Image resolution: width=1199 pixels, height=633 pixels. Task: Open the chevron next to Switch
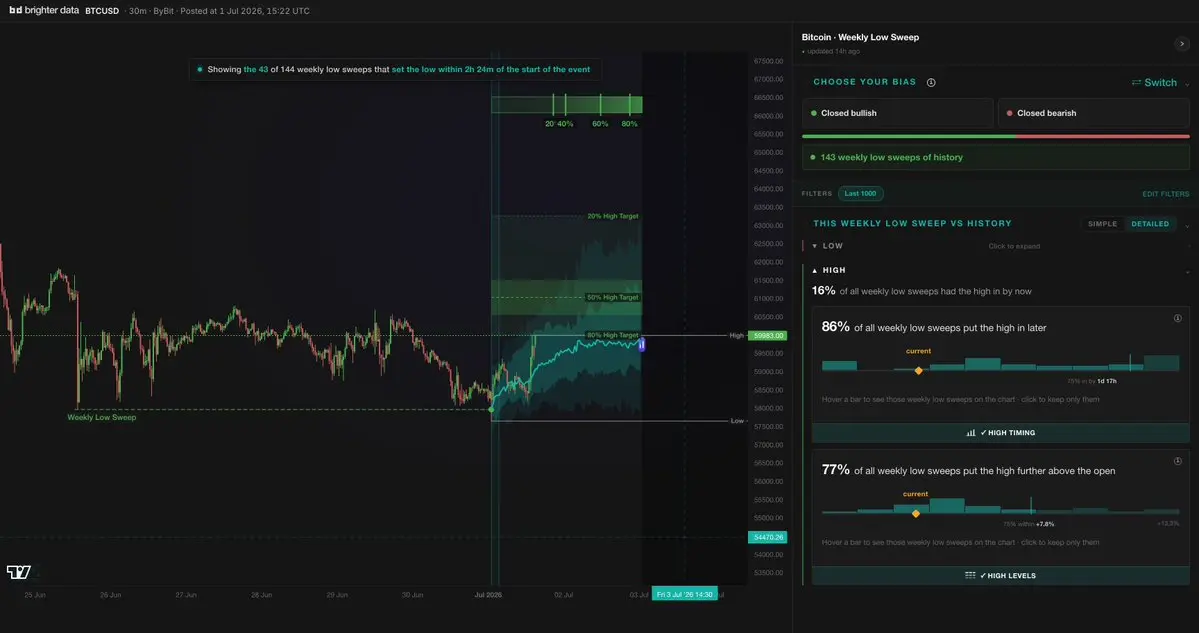(1187, 84)
